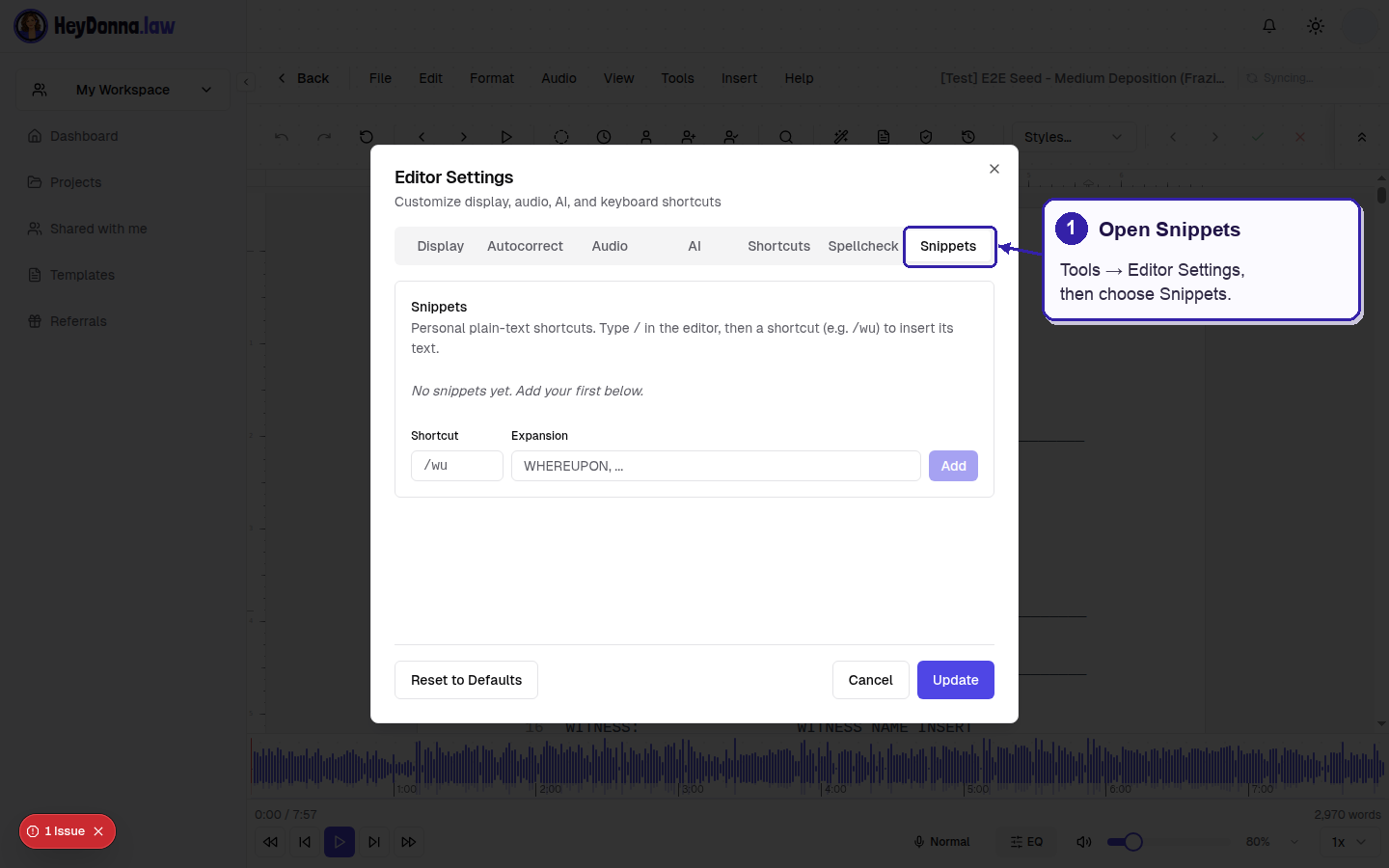This screenshot has height=868, width=1389.
Task: Switch to the Autocorrect tab
Action: tap(525, 246)
